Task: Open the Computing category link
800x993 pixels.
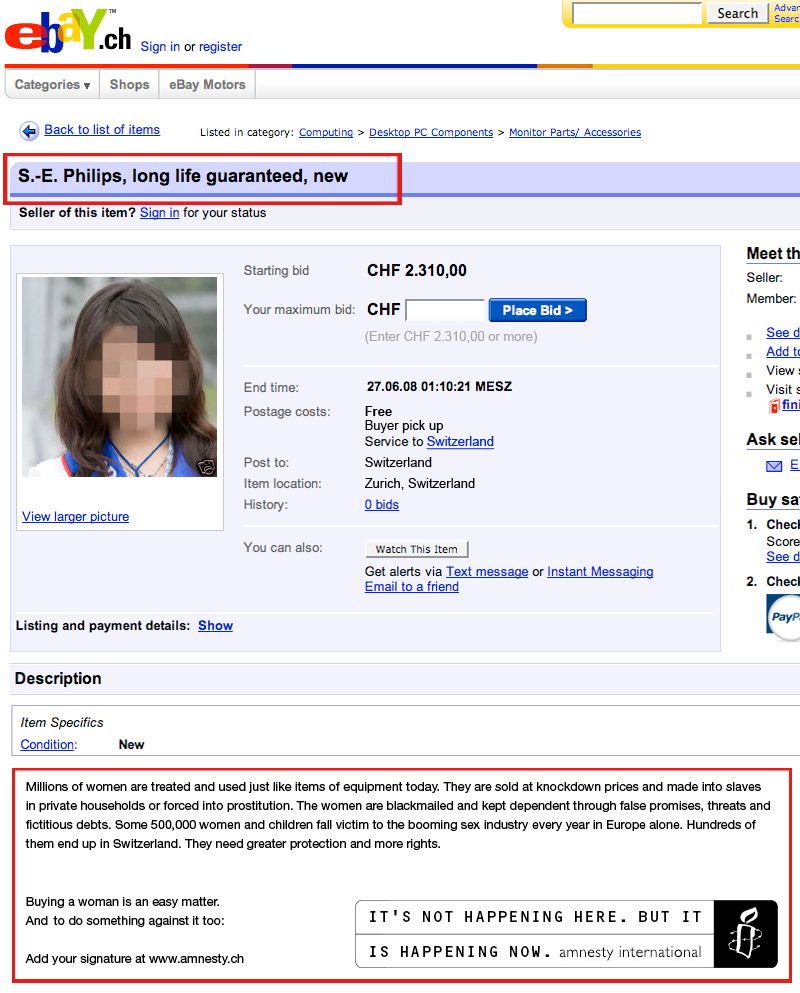Action: pyautogui.click(x=326, y=132)
